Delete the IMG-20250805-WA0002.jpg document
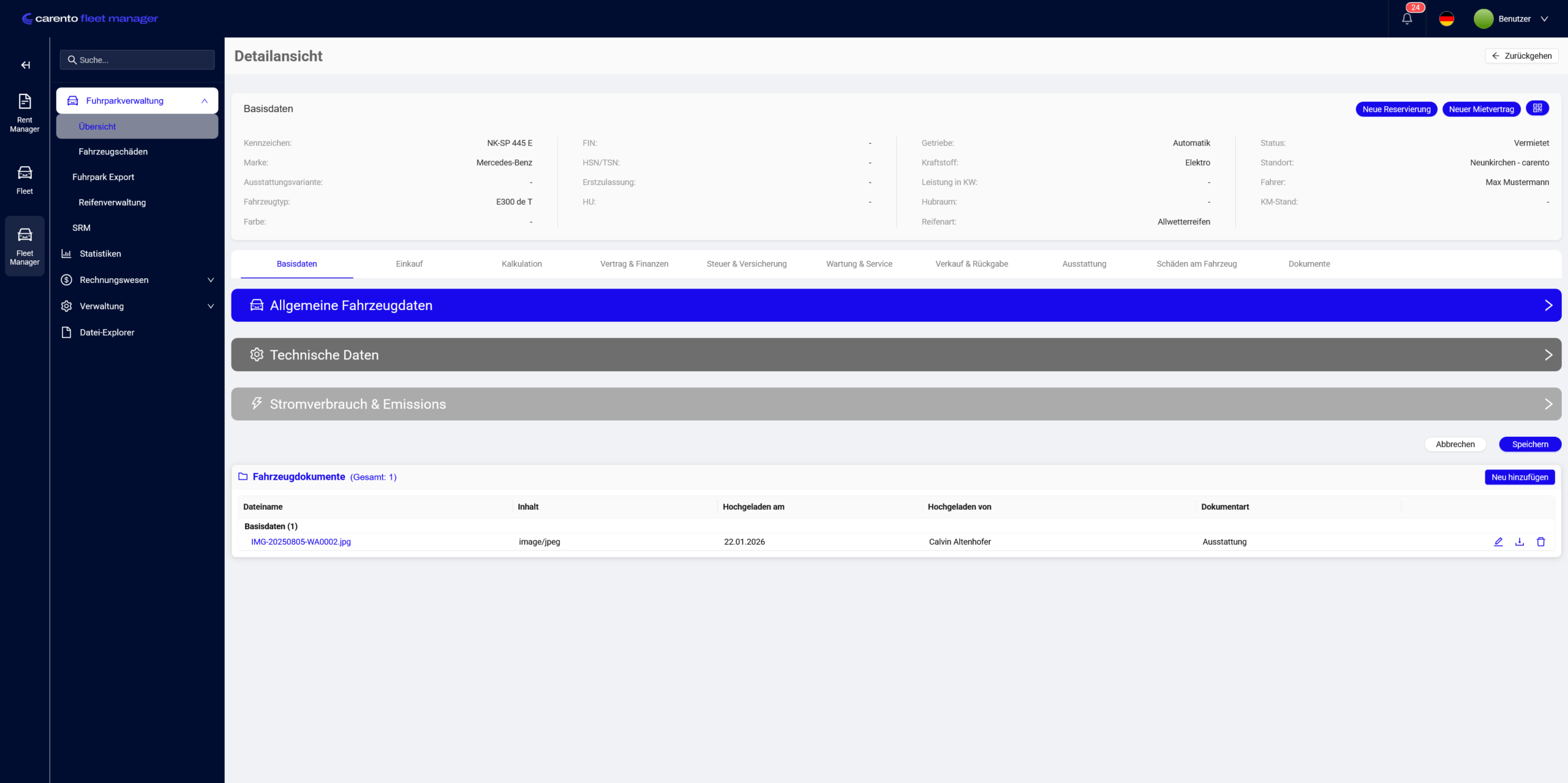Viewport: 1568px width, 783px height. tap(1541, 542)
